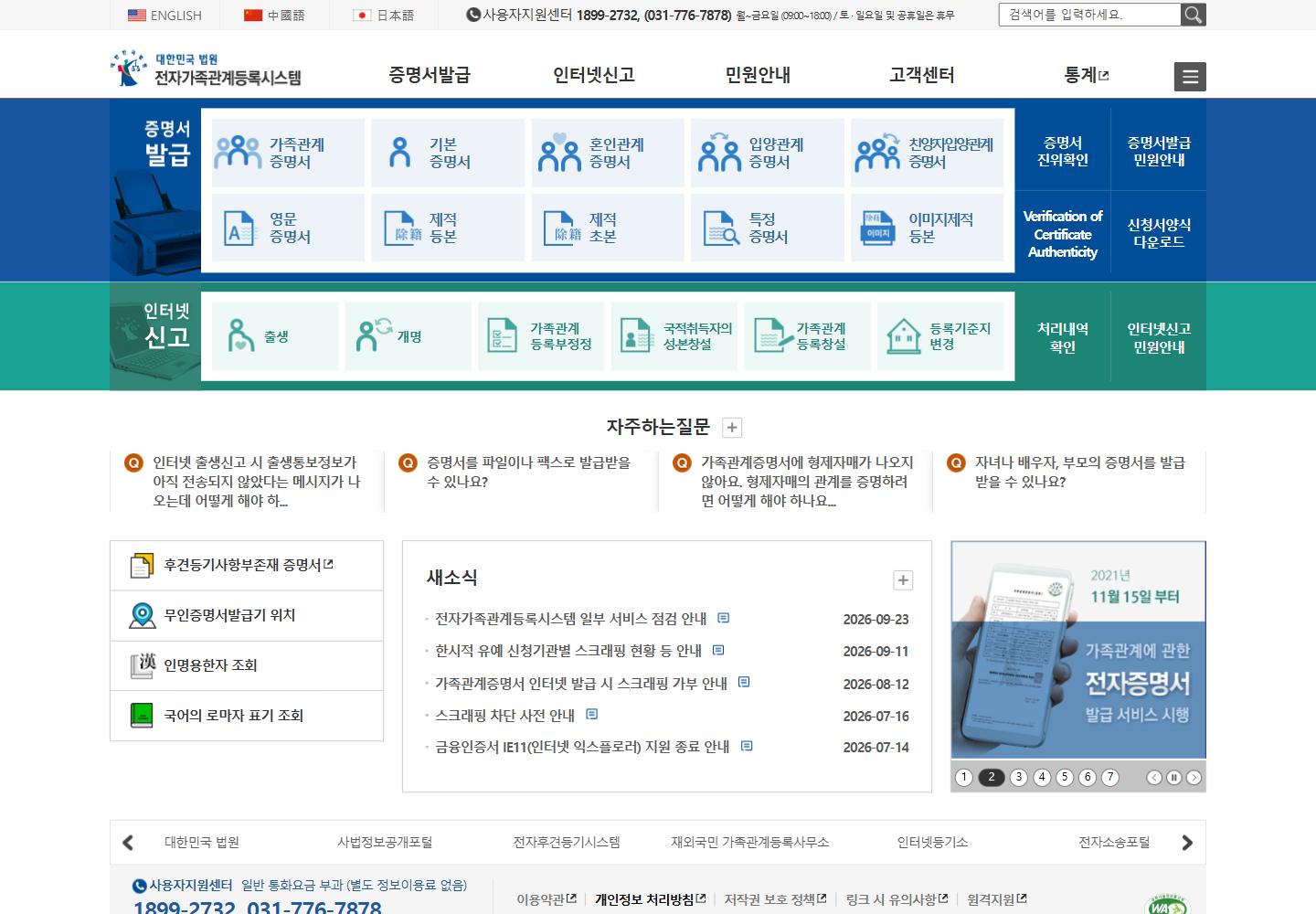Select 출생 신고 icon tile
The image size is (1316, 914).
[x=275, y=336]
